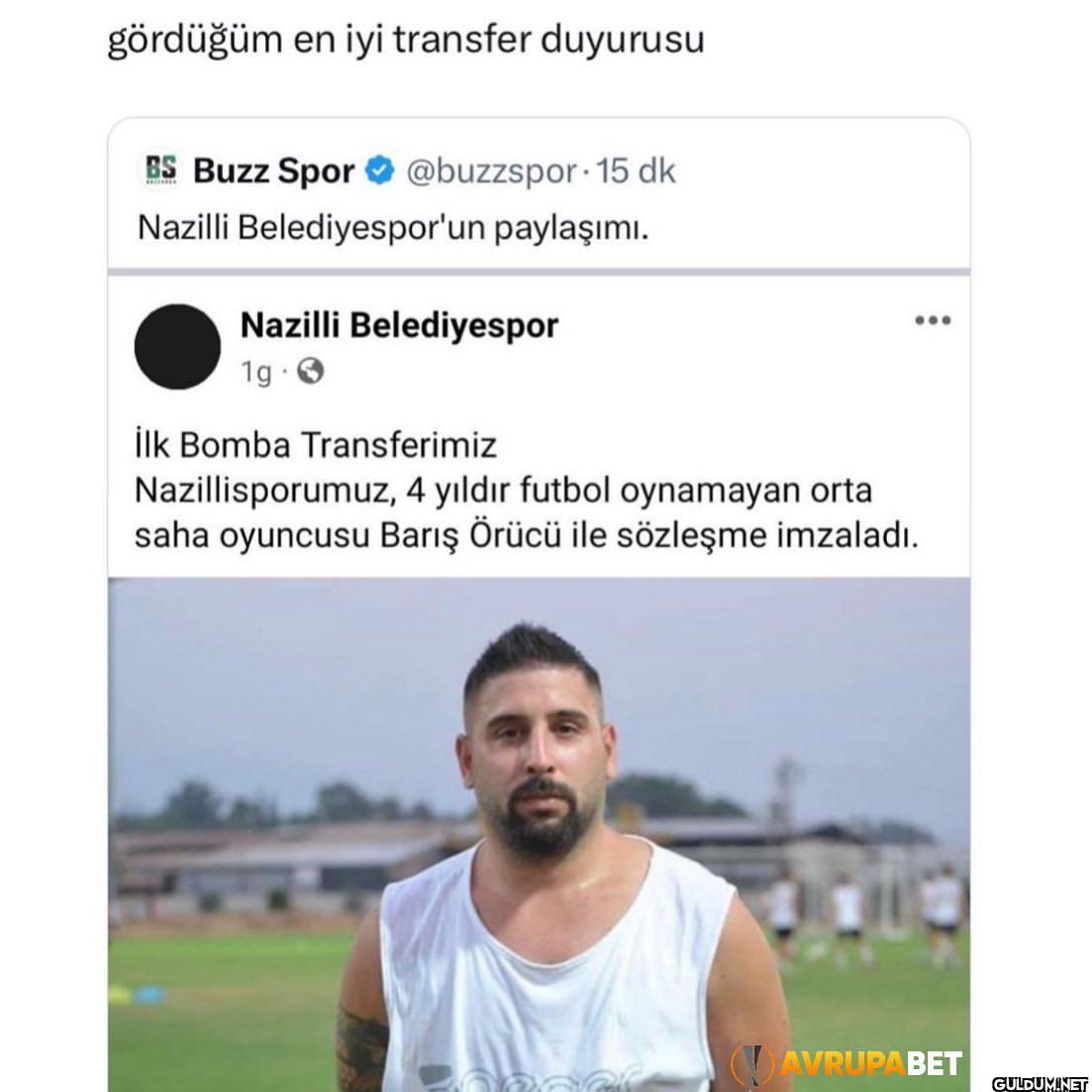Image resolution: width=1092 pixels, height=1092 pixels.
Task: Click the "gördüğüm en iyi transfer duyurusu" tweet text
Action: [405, 40]
